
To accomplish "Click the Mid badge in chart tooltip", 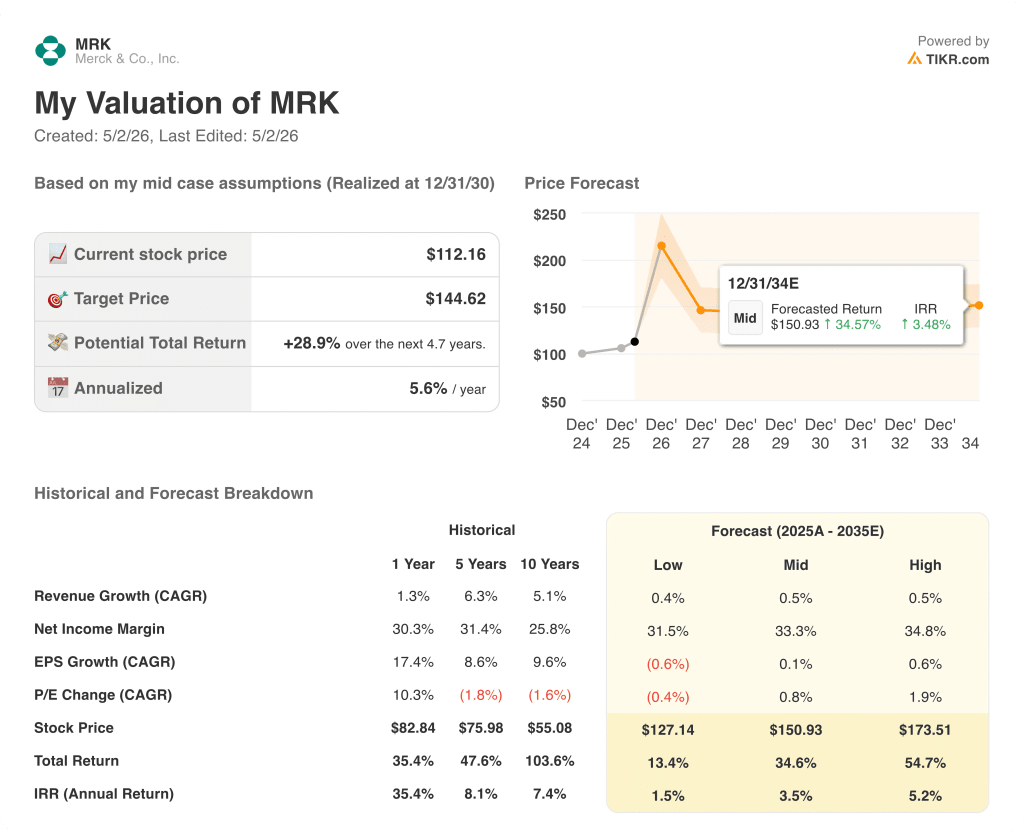I will pyautogui.click(x=745, y=318).
